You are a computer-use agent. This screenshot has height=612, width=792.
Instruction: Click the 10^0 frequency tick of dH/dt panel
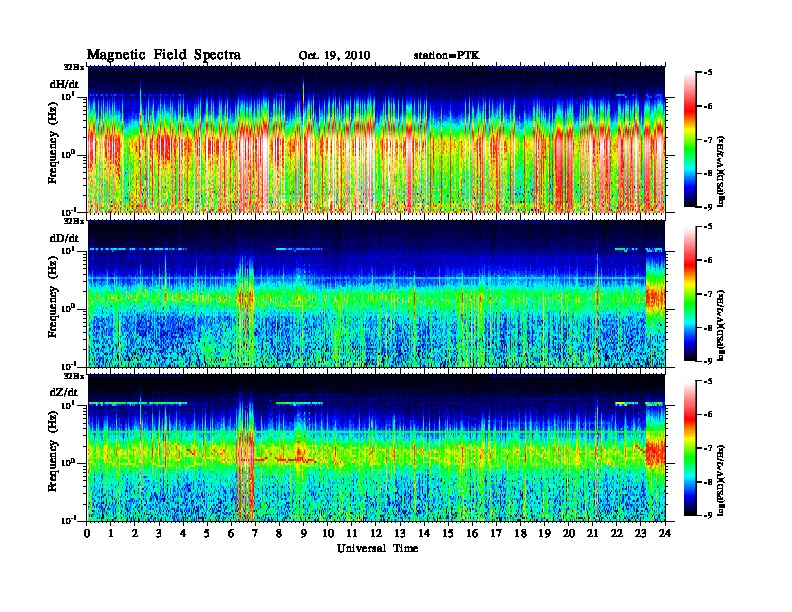(x=69, y=154)
